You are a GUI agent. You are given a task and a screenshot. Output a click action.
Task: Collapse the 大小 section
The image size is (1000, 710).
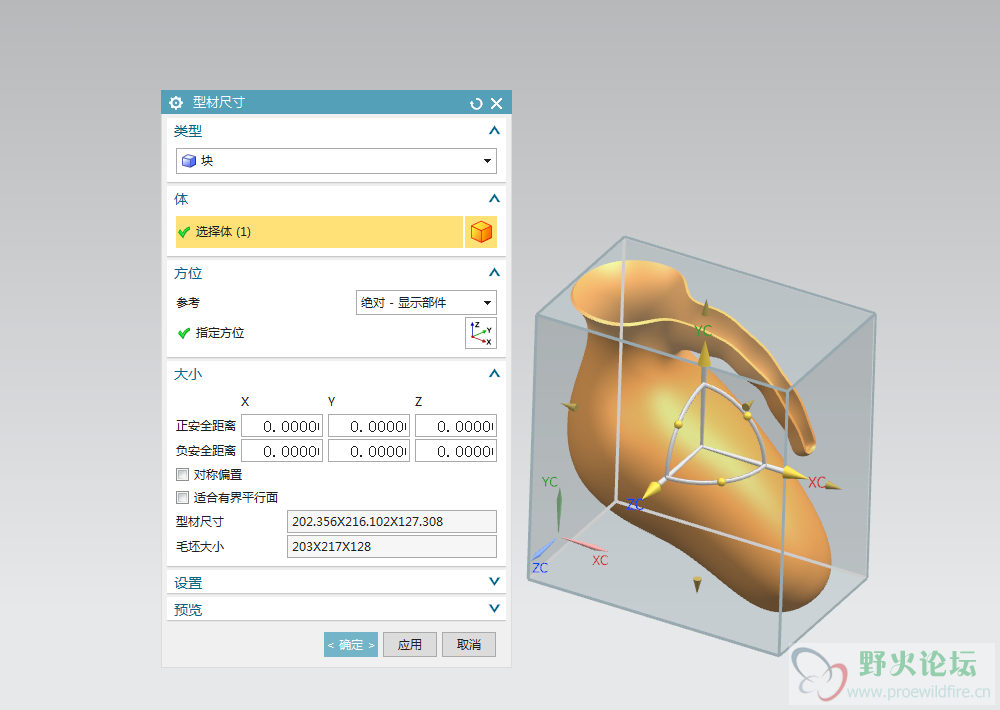pyautogui.click(x=494, y=374)
